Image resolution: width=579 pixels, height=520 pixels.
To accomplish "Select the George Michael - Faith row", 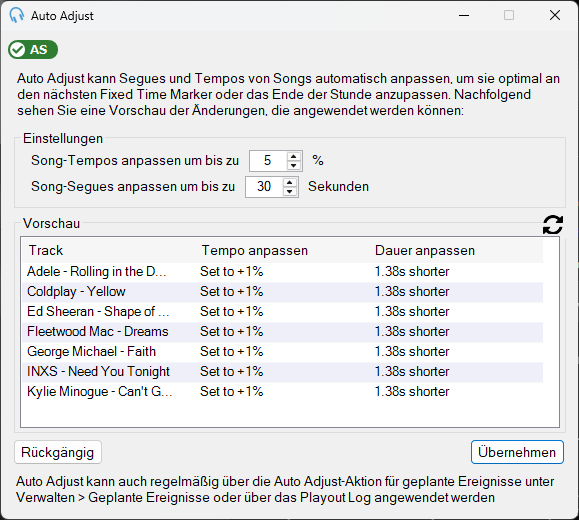I will click(x=282, y=351).
